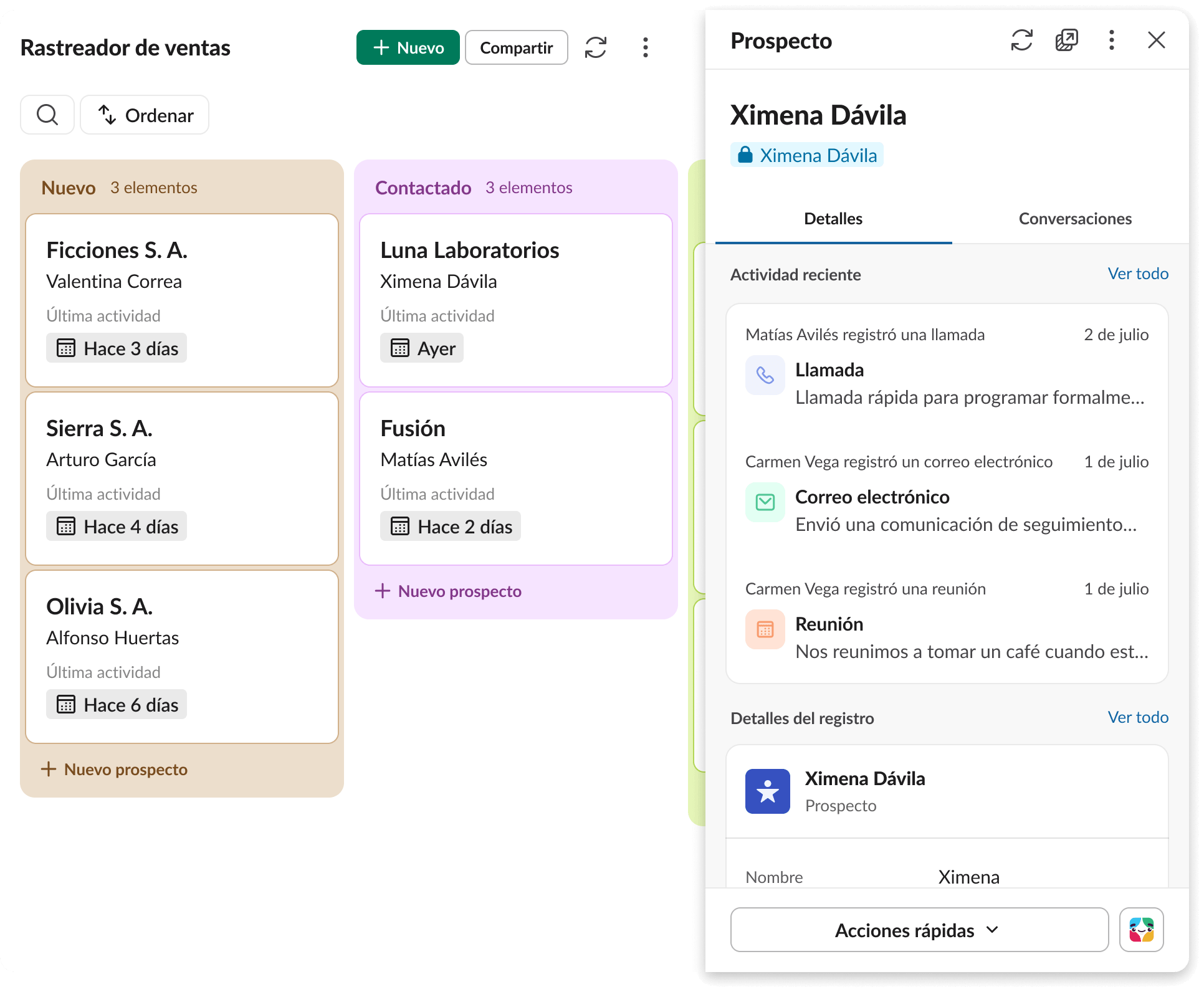Viewport: 1204px width, 992px height.
Task: Click the email envelope activity icon
Action: 765,502
